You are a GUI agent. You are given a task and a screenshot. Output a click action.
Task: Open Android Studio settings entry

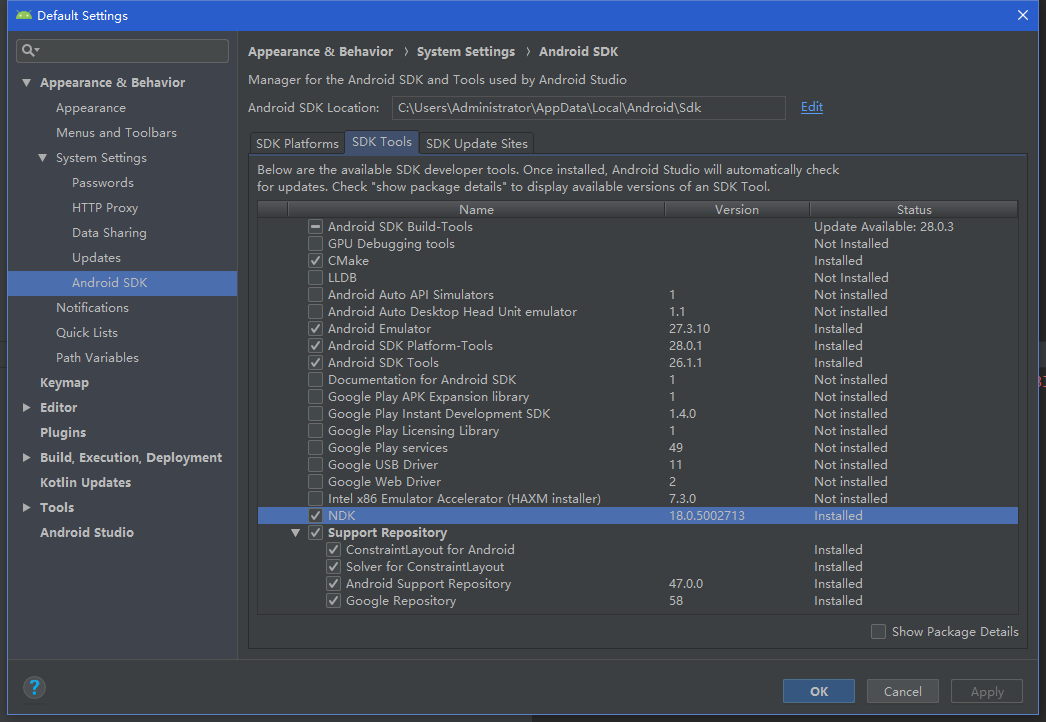point(87,532)
